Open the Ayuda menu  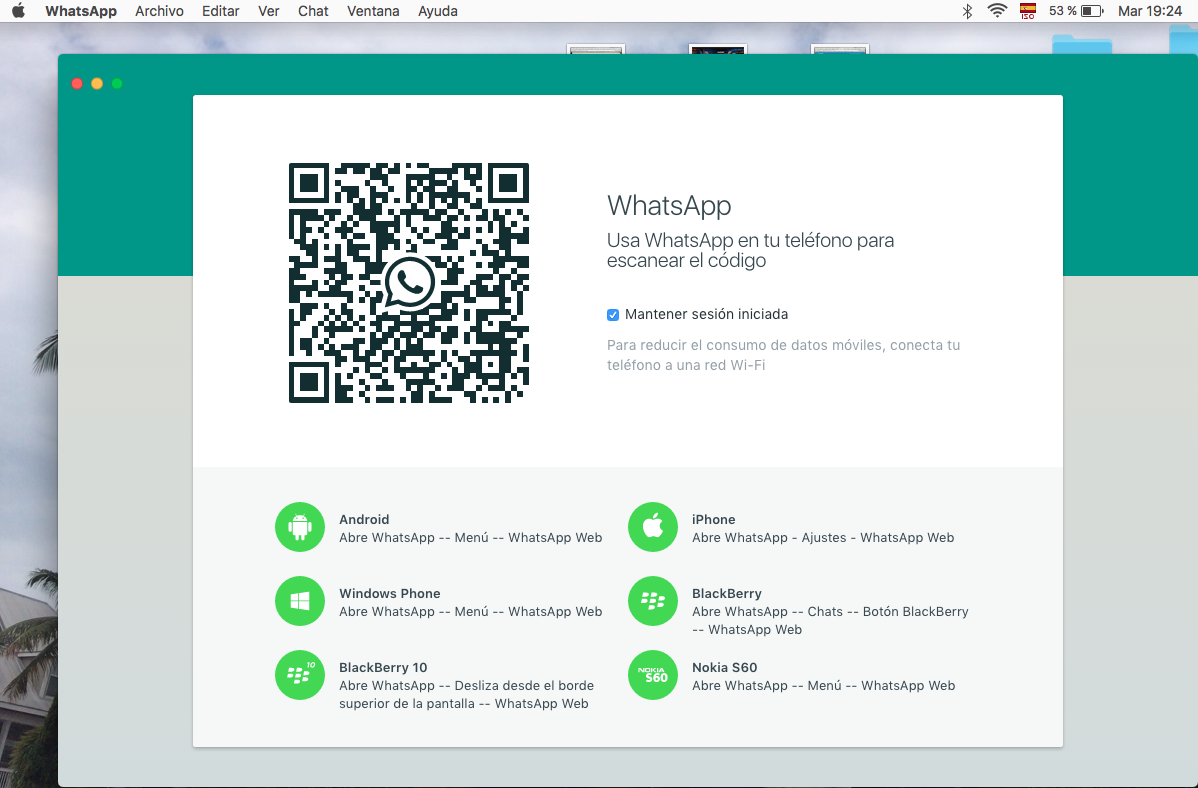[438, 11]
